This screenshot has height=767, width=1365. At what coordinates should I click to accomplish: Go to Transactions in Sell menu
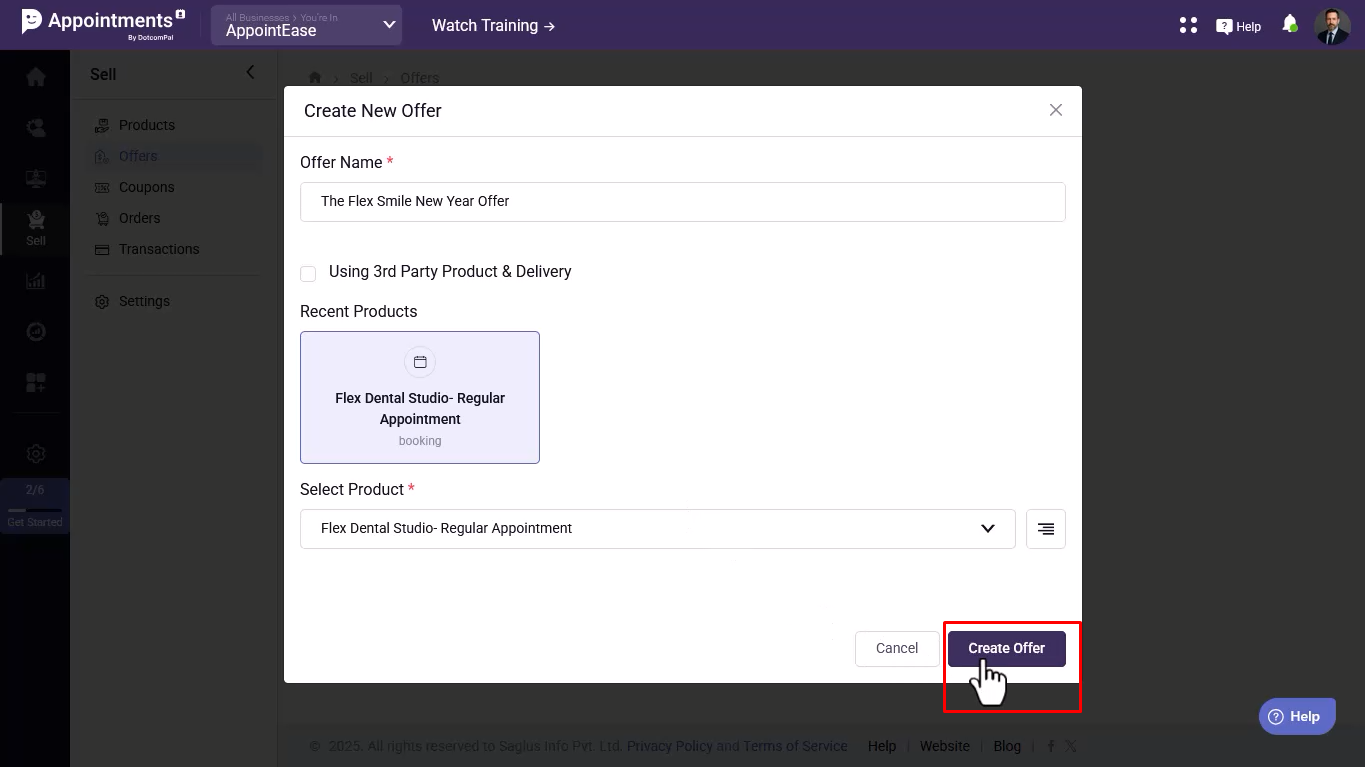pos(158,249)
